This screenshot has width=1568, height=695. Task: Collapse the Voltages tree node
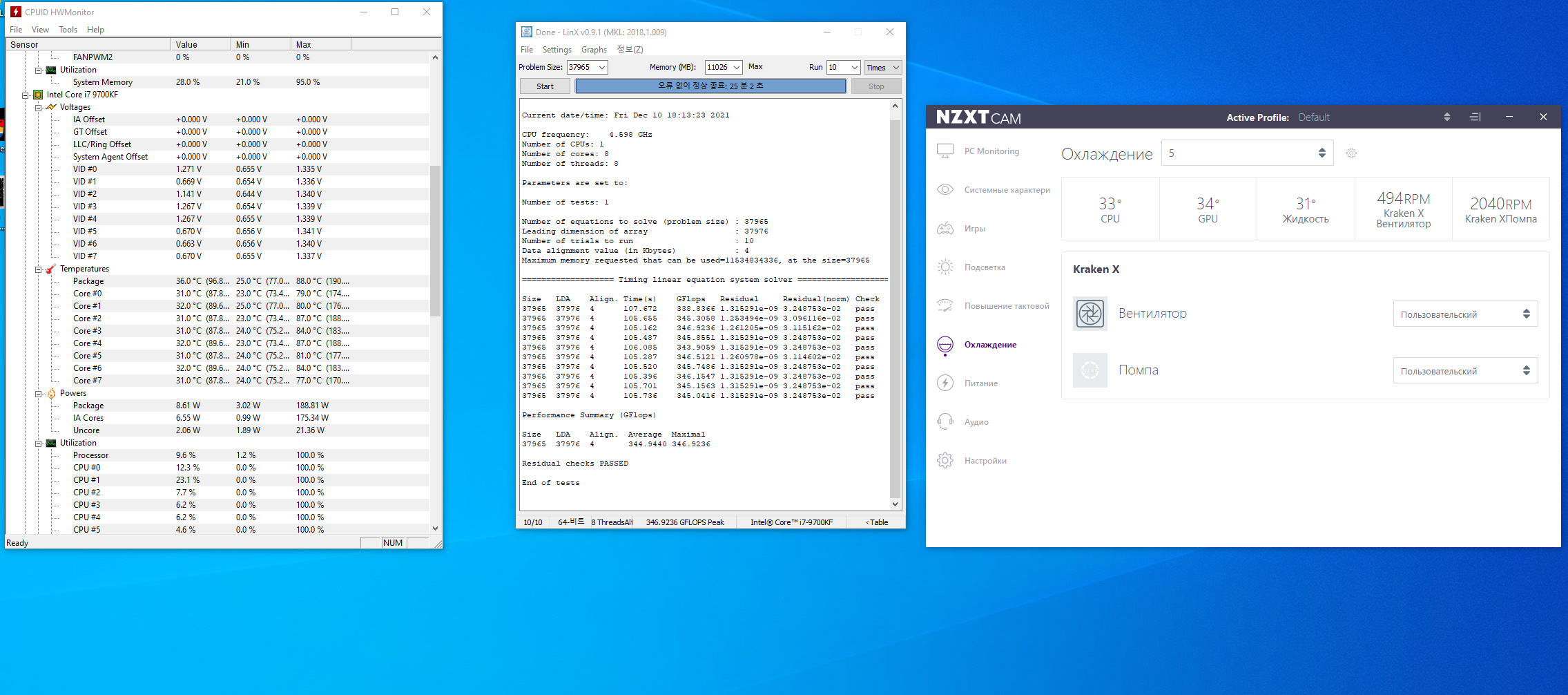click(39, 107)
